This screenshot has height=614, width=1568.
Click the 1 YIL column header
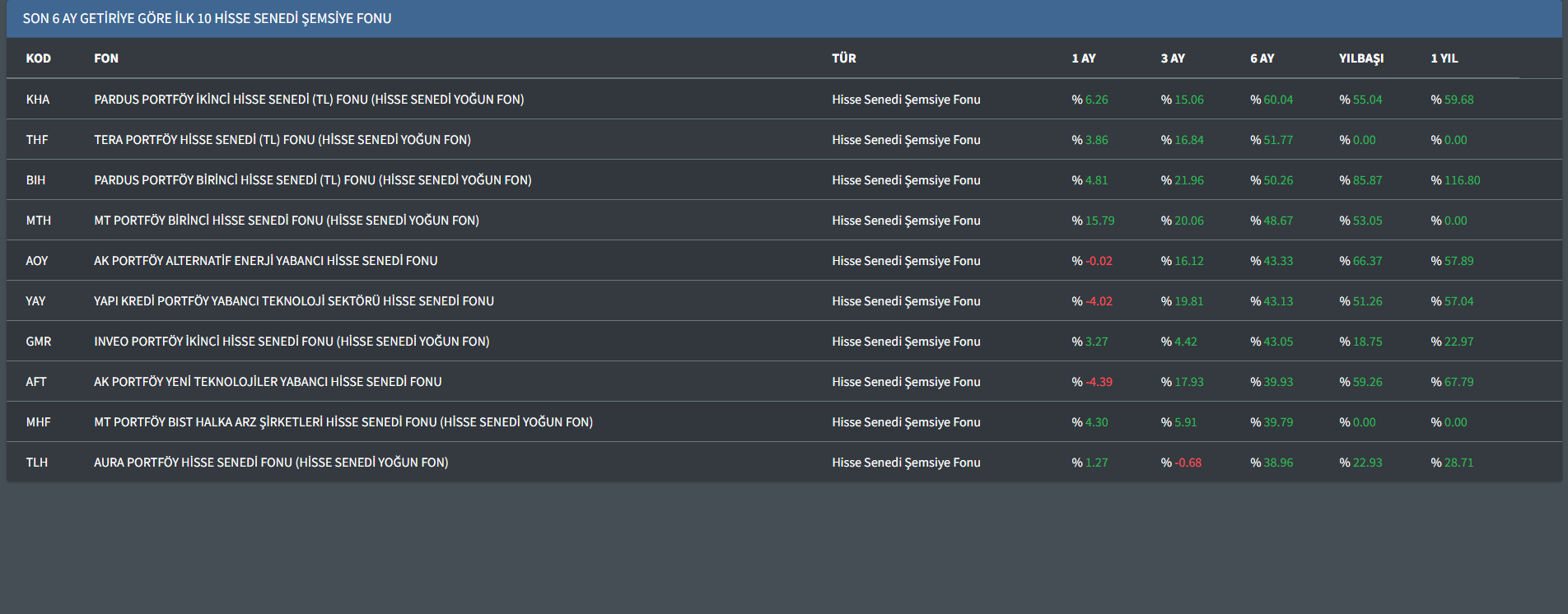[x=1444, y=58]
